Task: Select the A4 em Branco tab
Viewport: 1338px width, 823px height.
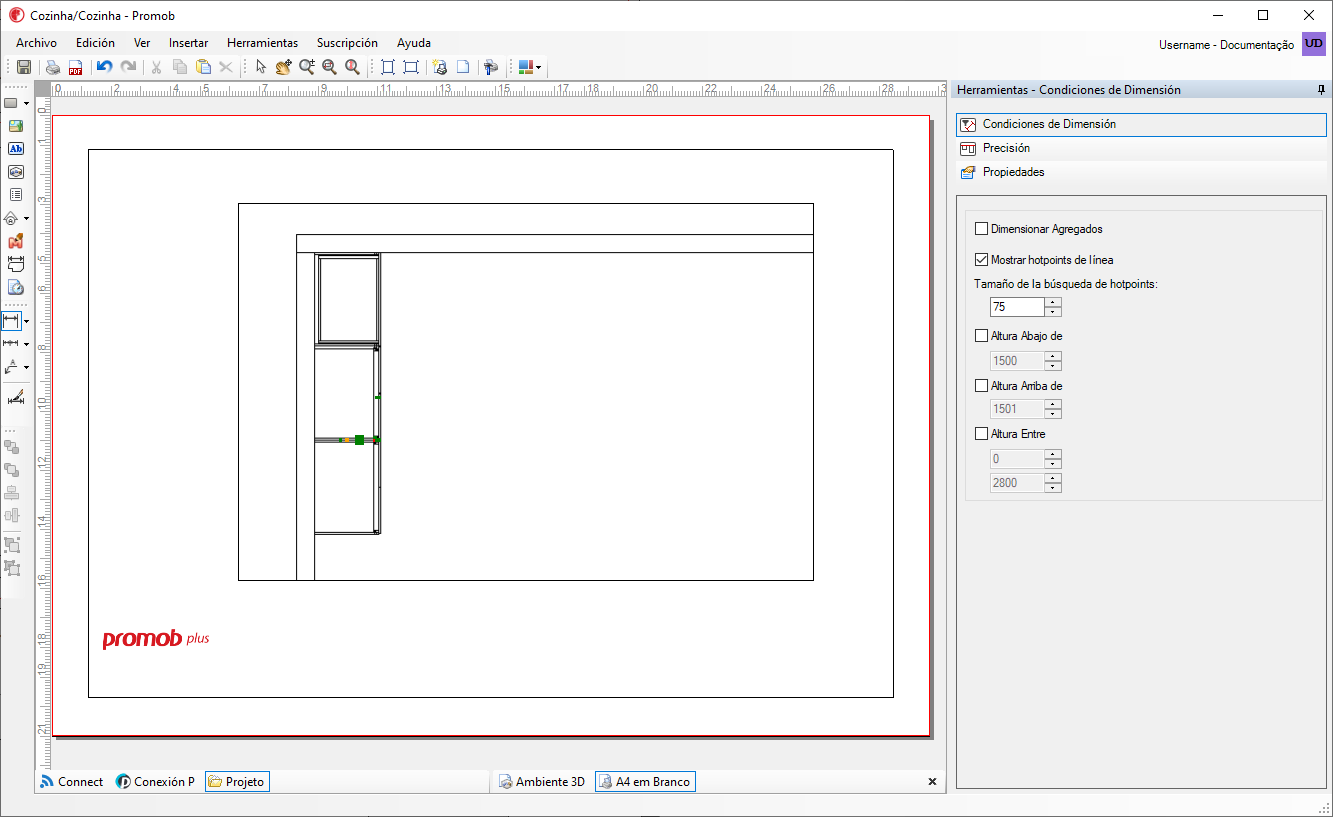Action: 645,782
